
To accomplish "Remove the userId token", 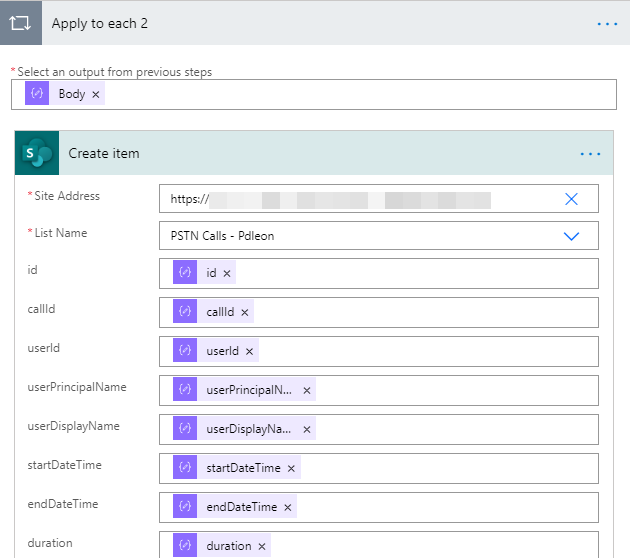I will (248, 351).
